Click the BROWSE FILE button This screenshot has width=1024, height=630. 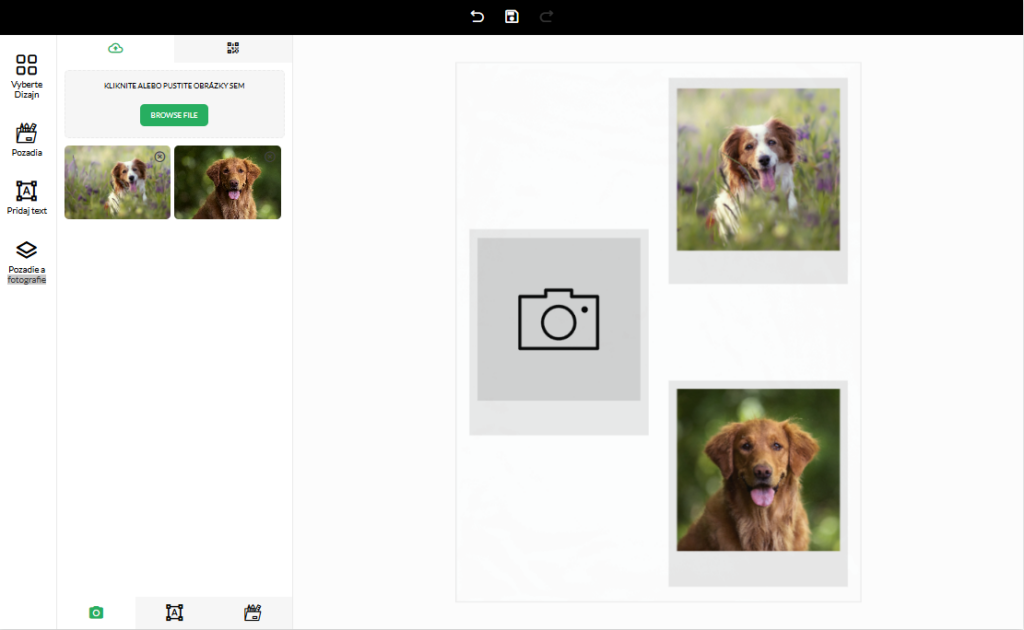(x=174, y=115)
